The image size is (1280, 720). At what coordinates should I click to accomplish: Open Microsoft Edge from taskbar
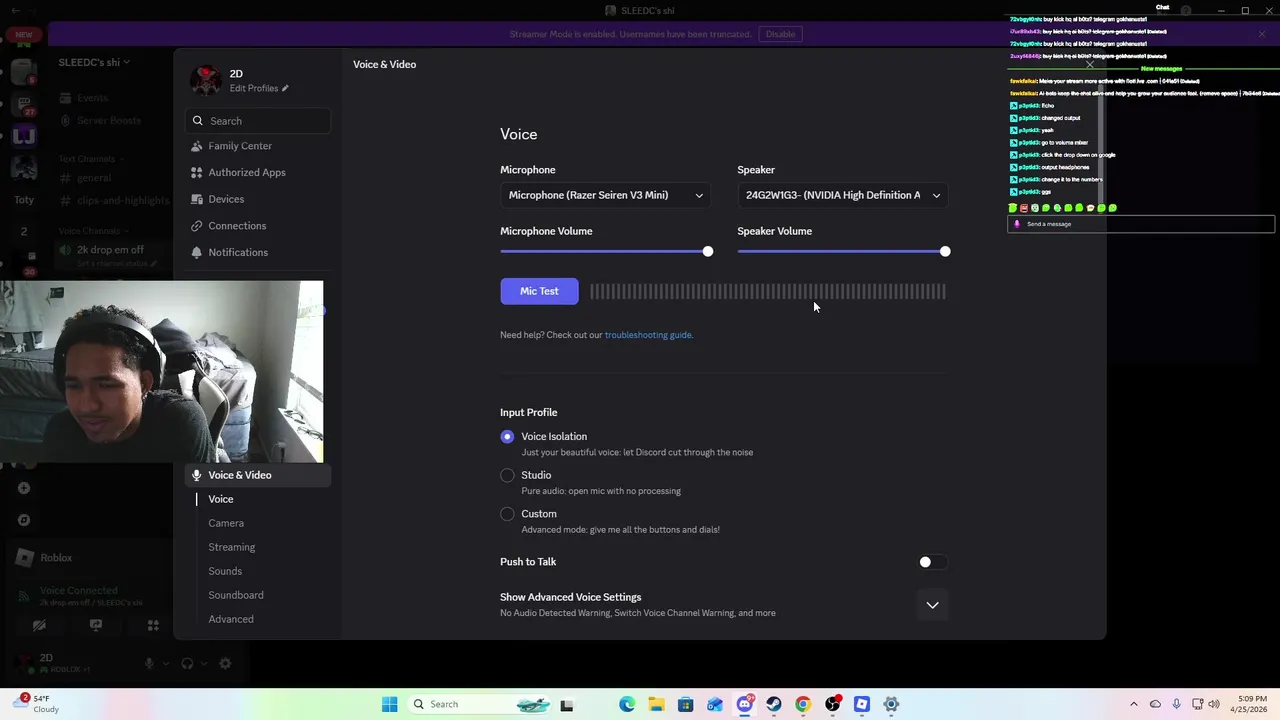(x=627, y=704)
